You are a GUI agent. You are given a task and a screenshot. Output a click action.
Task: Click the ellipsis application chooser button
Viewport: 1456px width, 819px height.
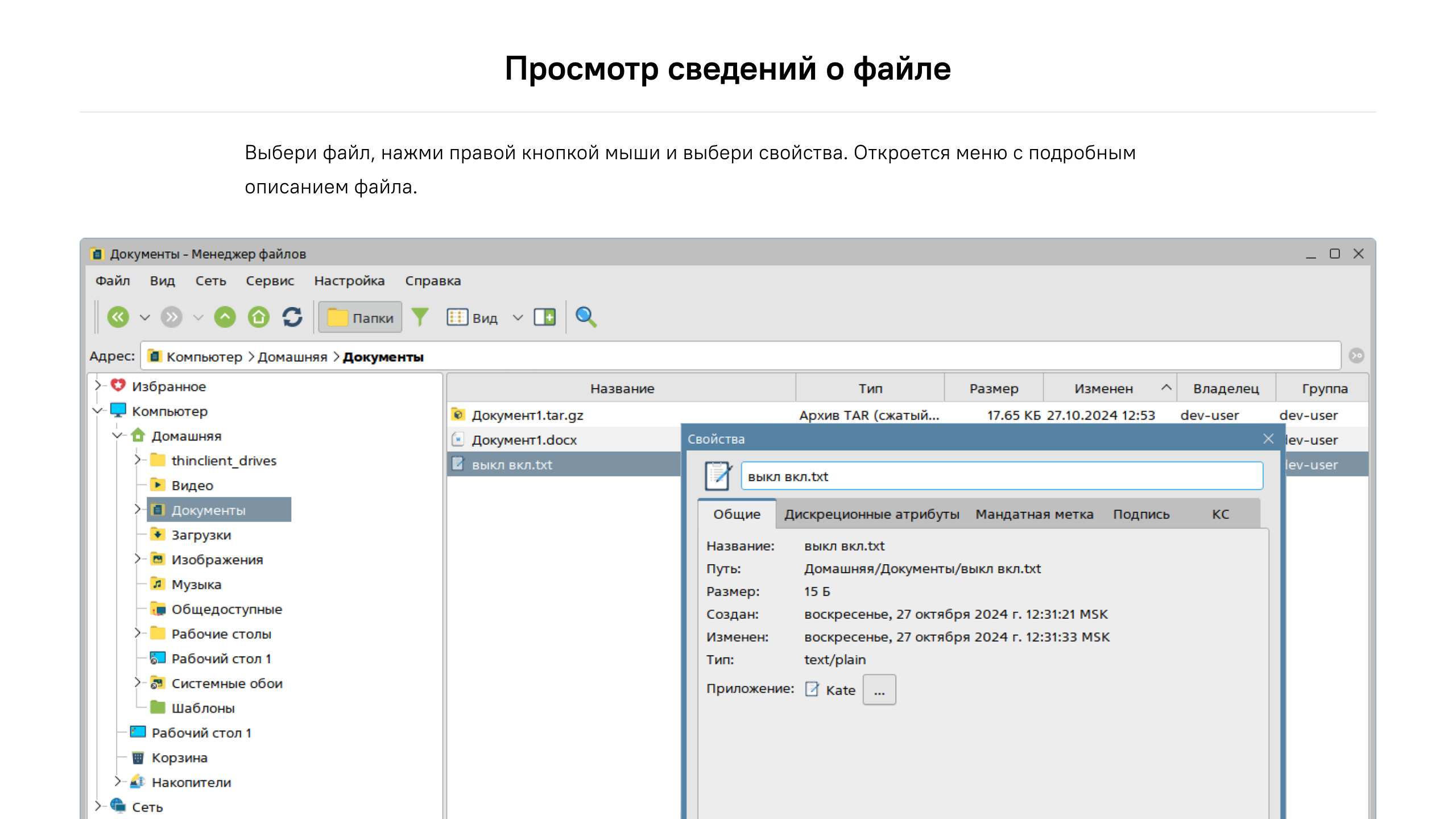879,690
